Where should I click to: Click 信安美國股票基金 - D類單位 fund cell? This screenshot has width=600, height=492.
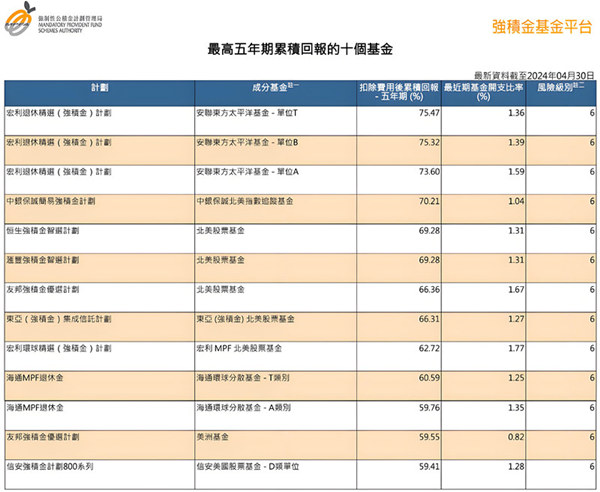click(248, 466)
